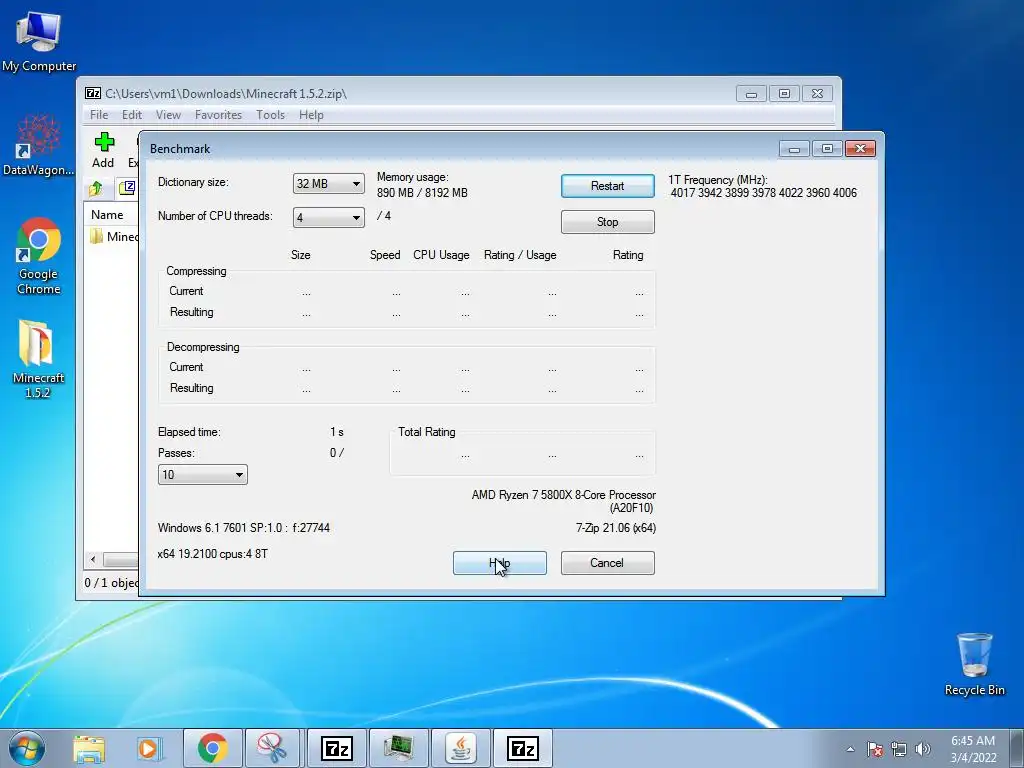Click the Add plus icon in 7-Zip toolbar
The width and height of the screenshot is (1024, 768).
coord(104,142)
